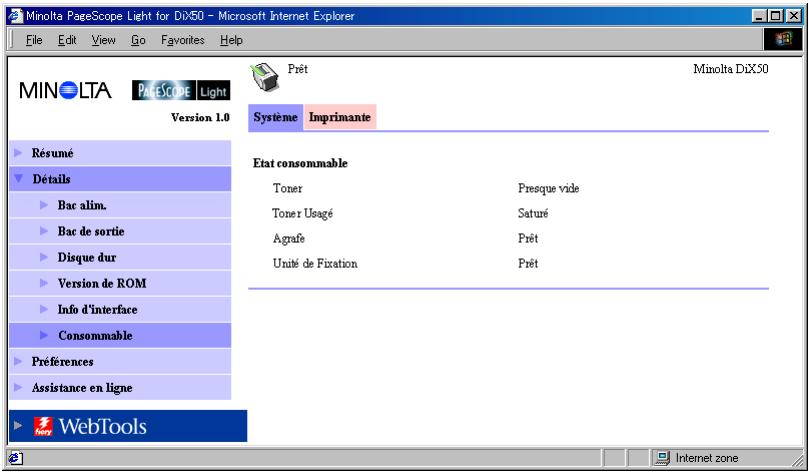Image resolution: width=809 pixels, height=473 pixels.
Task: Open Info d'interface page
Action: pyautogui.click(x=120, y=309)
